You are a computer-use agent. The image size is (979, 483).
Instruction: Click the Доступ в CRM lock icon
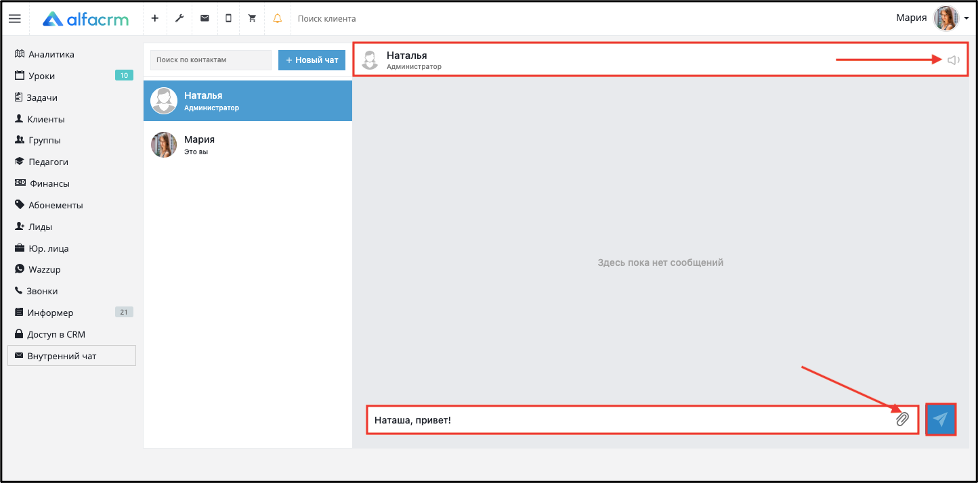19,334
